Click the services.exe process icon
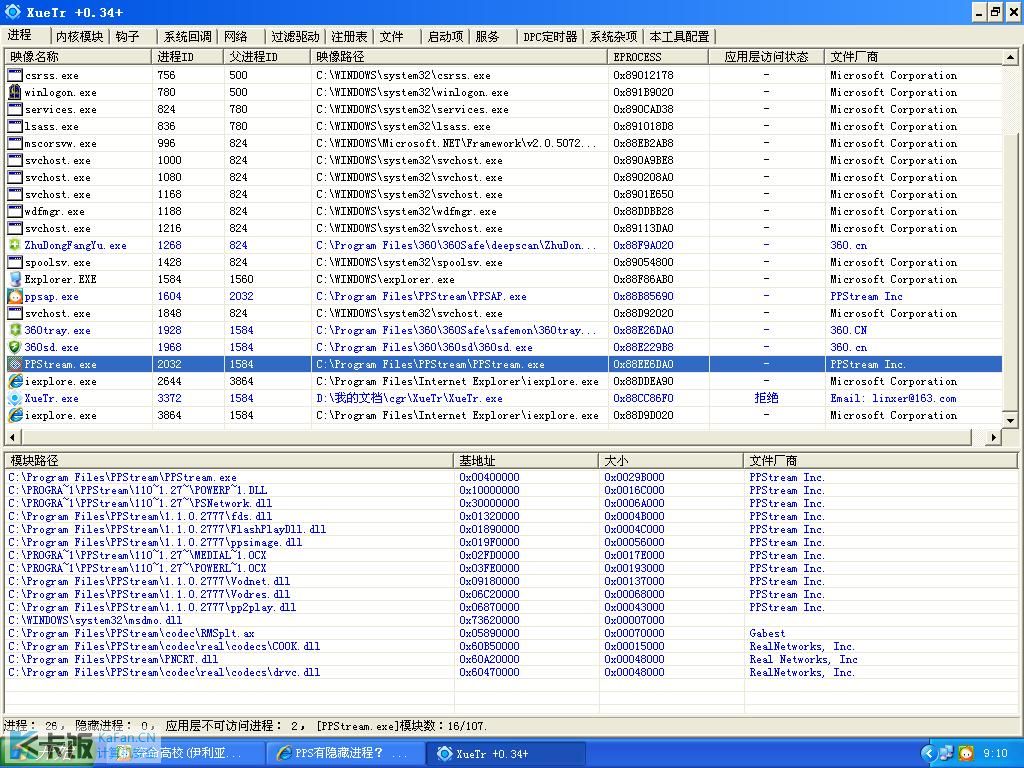Image resolution: width=1024 pixels, height=768 pixels. coord(14,109)
